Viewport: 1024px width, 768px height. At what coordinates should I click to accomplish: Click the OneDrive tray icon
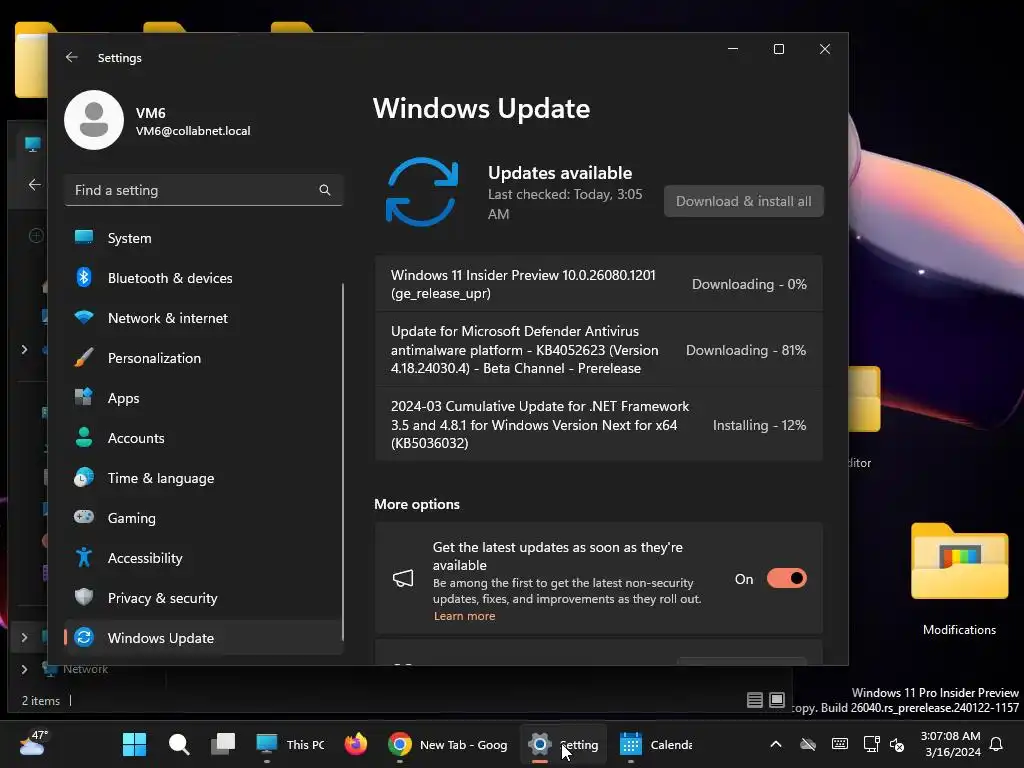pos(808,744)
